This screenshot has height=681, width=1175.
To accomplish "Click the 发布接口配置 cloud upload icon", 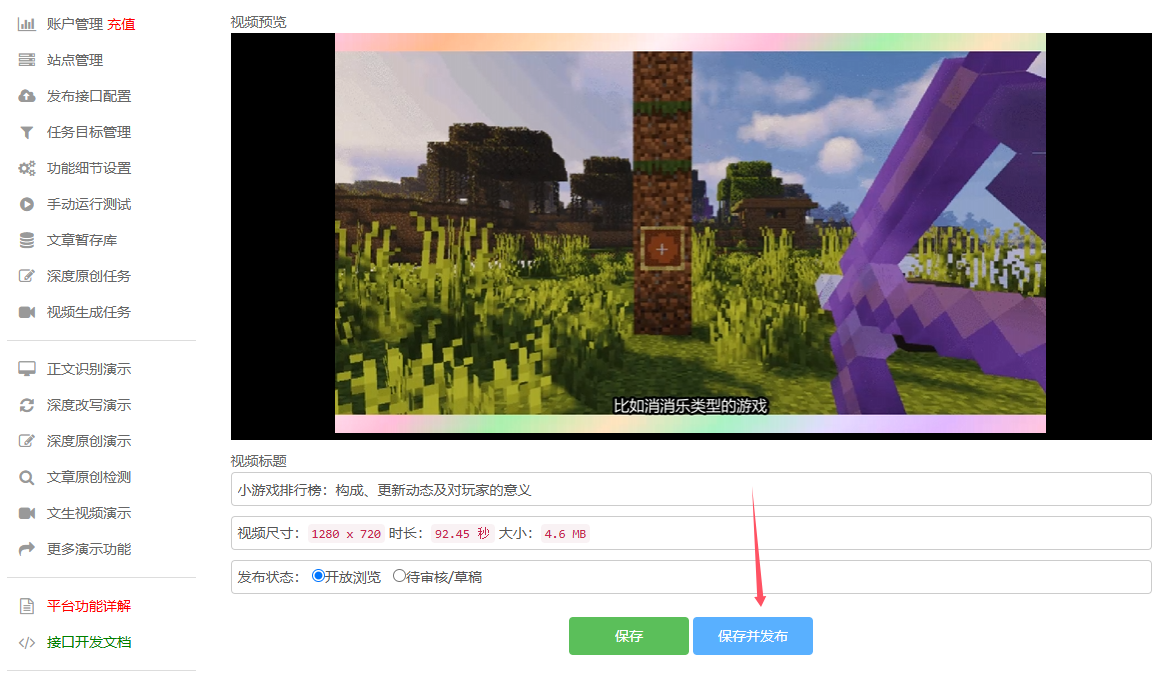I will 27,96.
